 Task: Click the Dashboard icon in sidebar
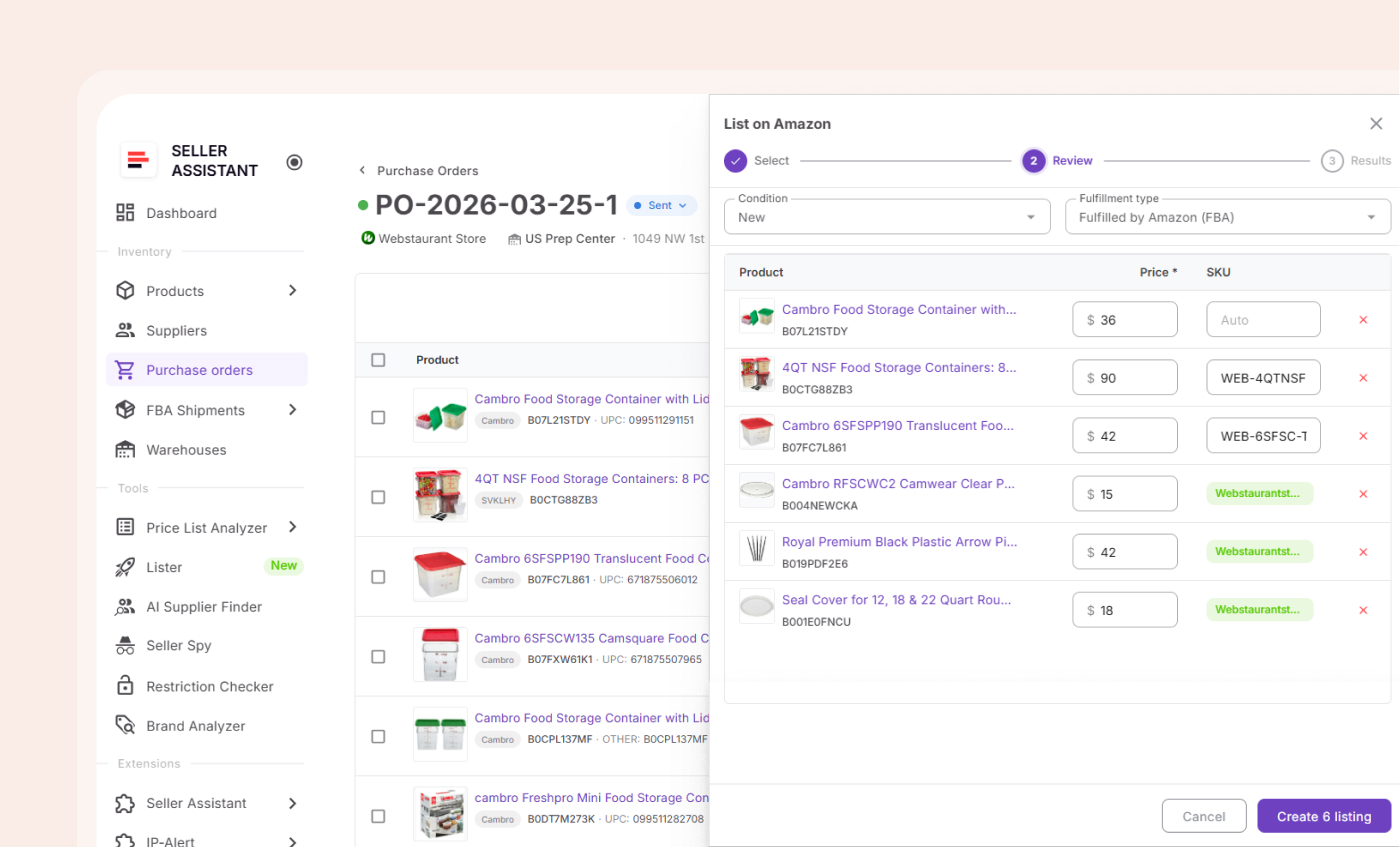(x=125, y=213)
